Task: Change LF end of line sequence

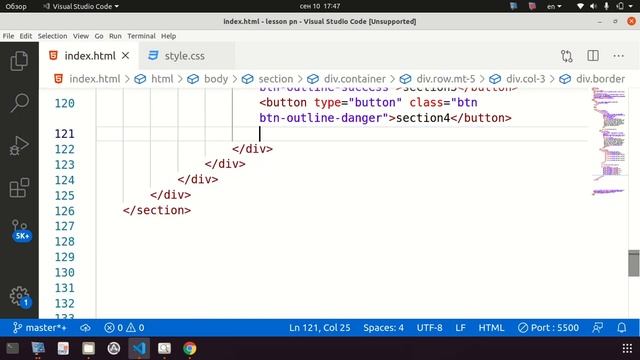Action: 460,328
